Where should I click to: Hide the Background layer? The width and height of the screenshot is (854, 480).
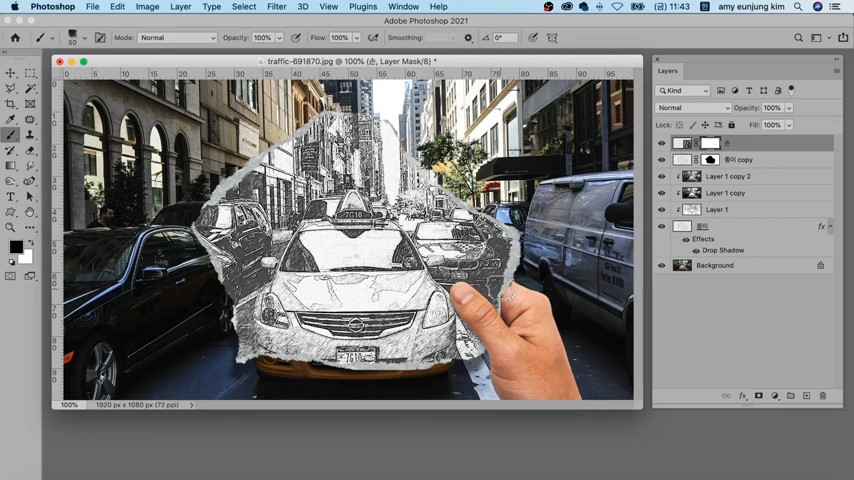[661, 266]
